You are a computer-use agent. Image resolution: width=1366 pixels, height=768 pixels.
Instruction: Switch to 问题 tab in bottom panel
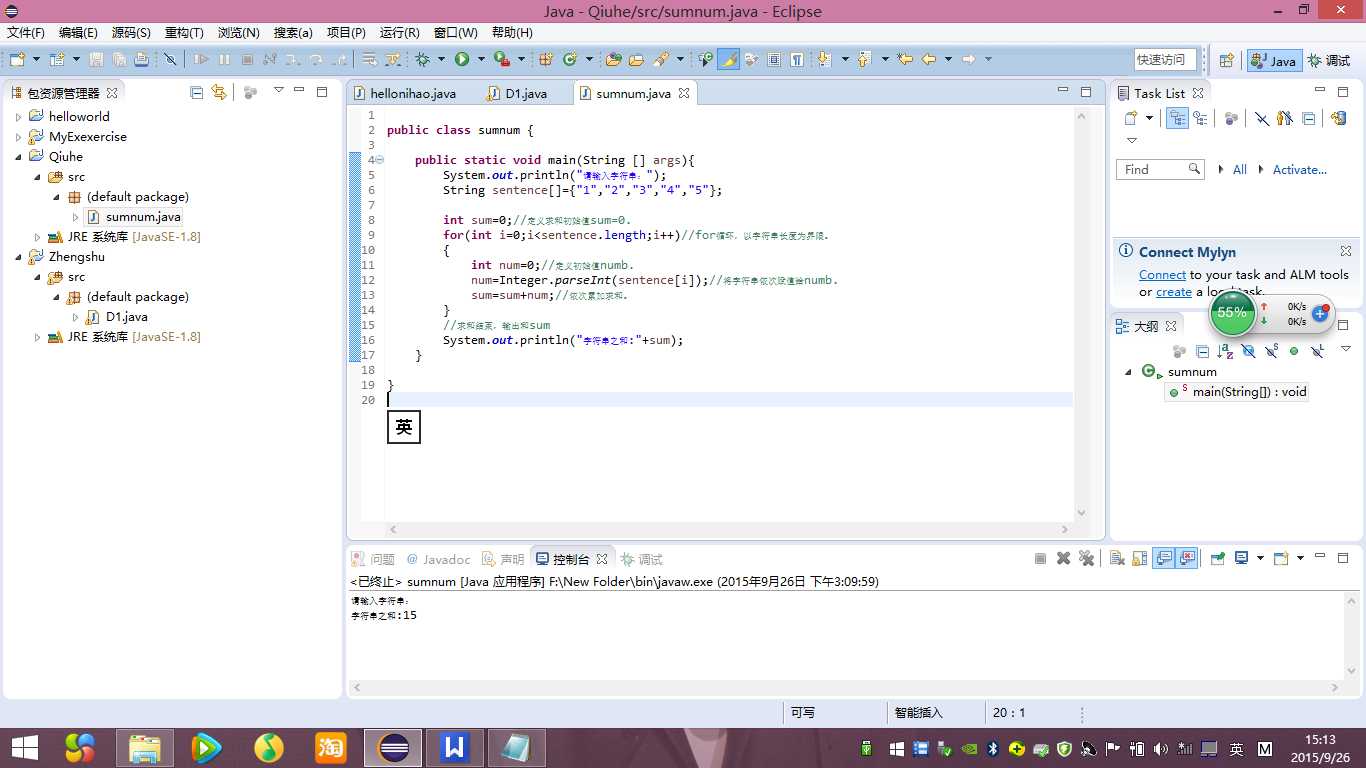pos(373,559)
